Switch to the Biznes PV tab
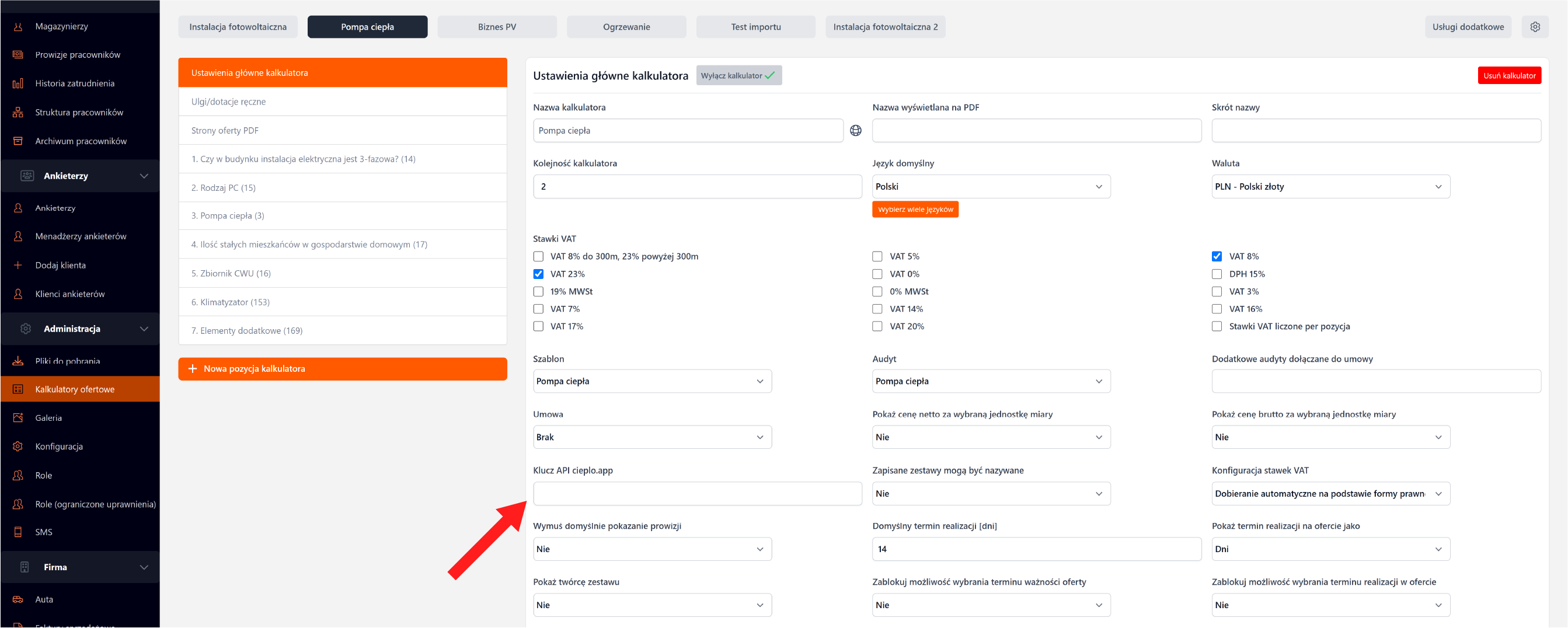1568x628 pixels. click(x=497, y=27)
